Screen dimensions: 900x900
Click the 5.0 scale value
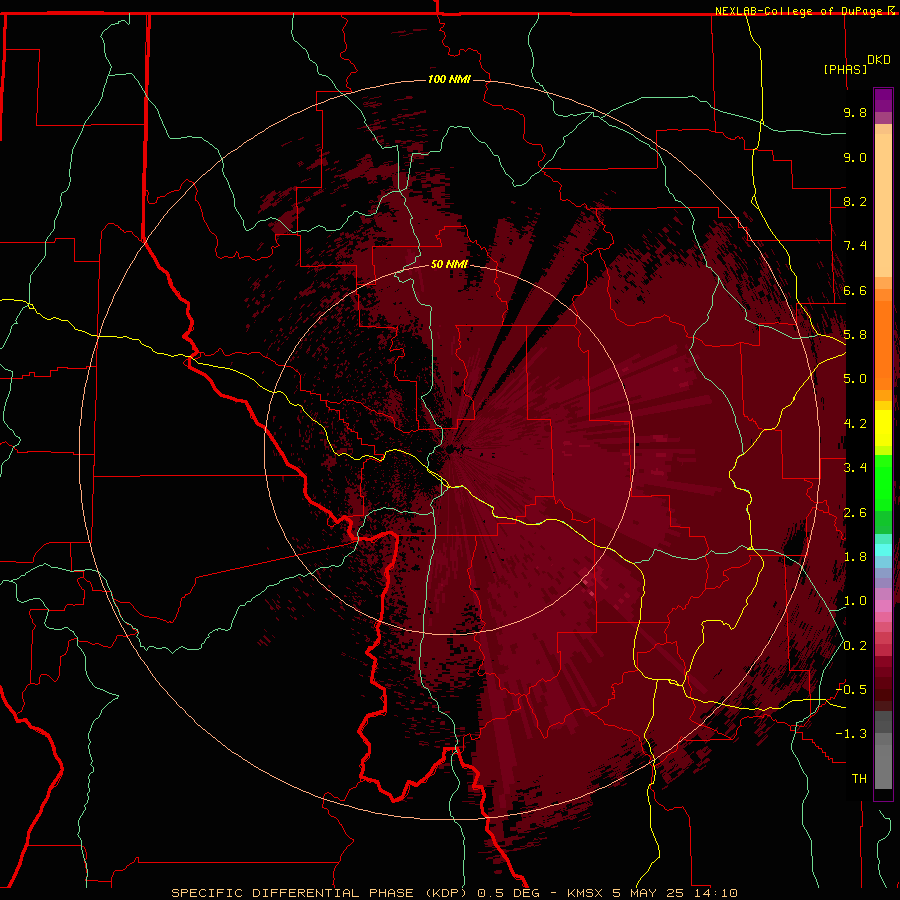pos(855,379)
